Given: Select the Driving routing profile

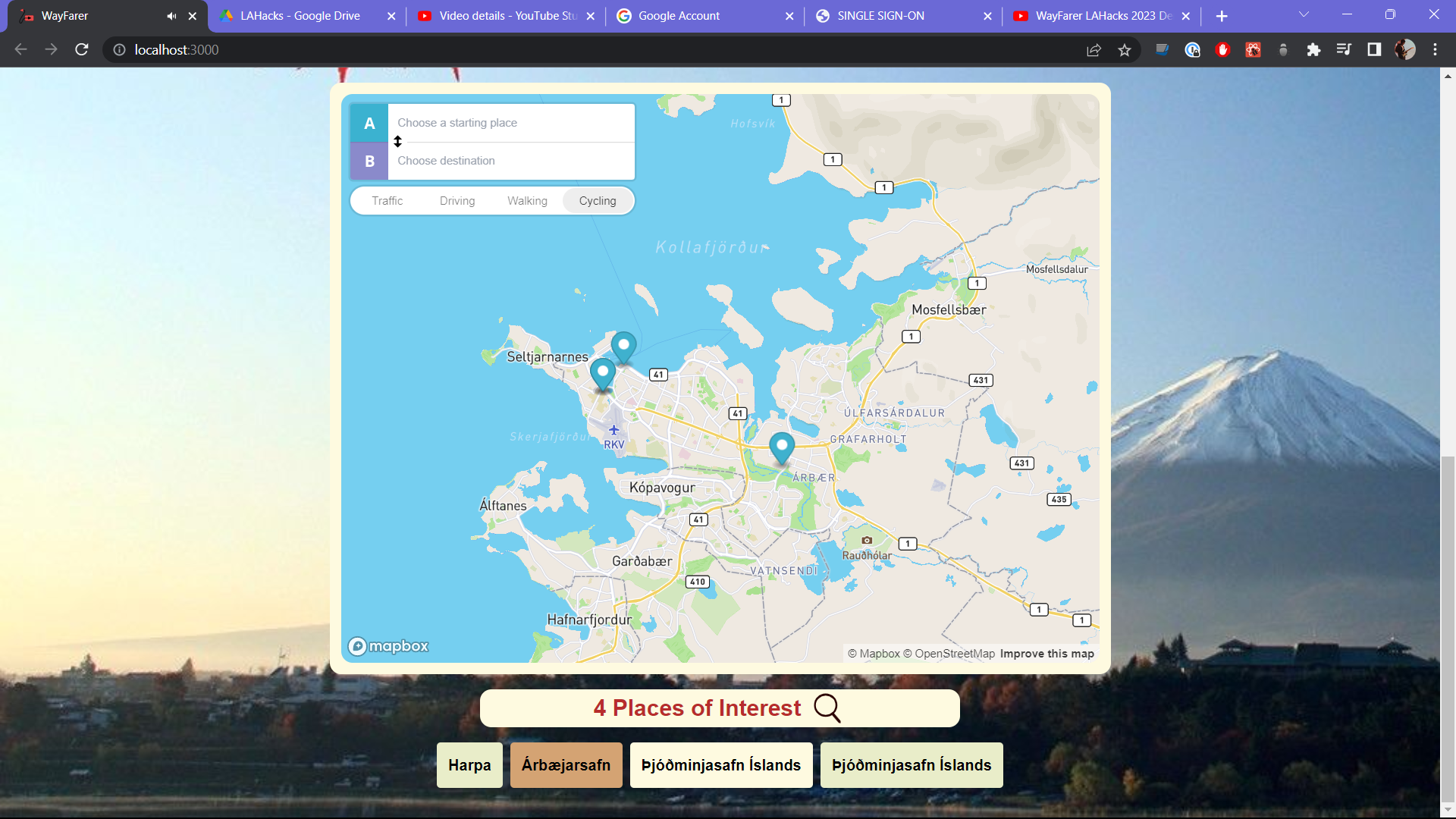Looking at the screenshot, I should (x=457, y=201).
